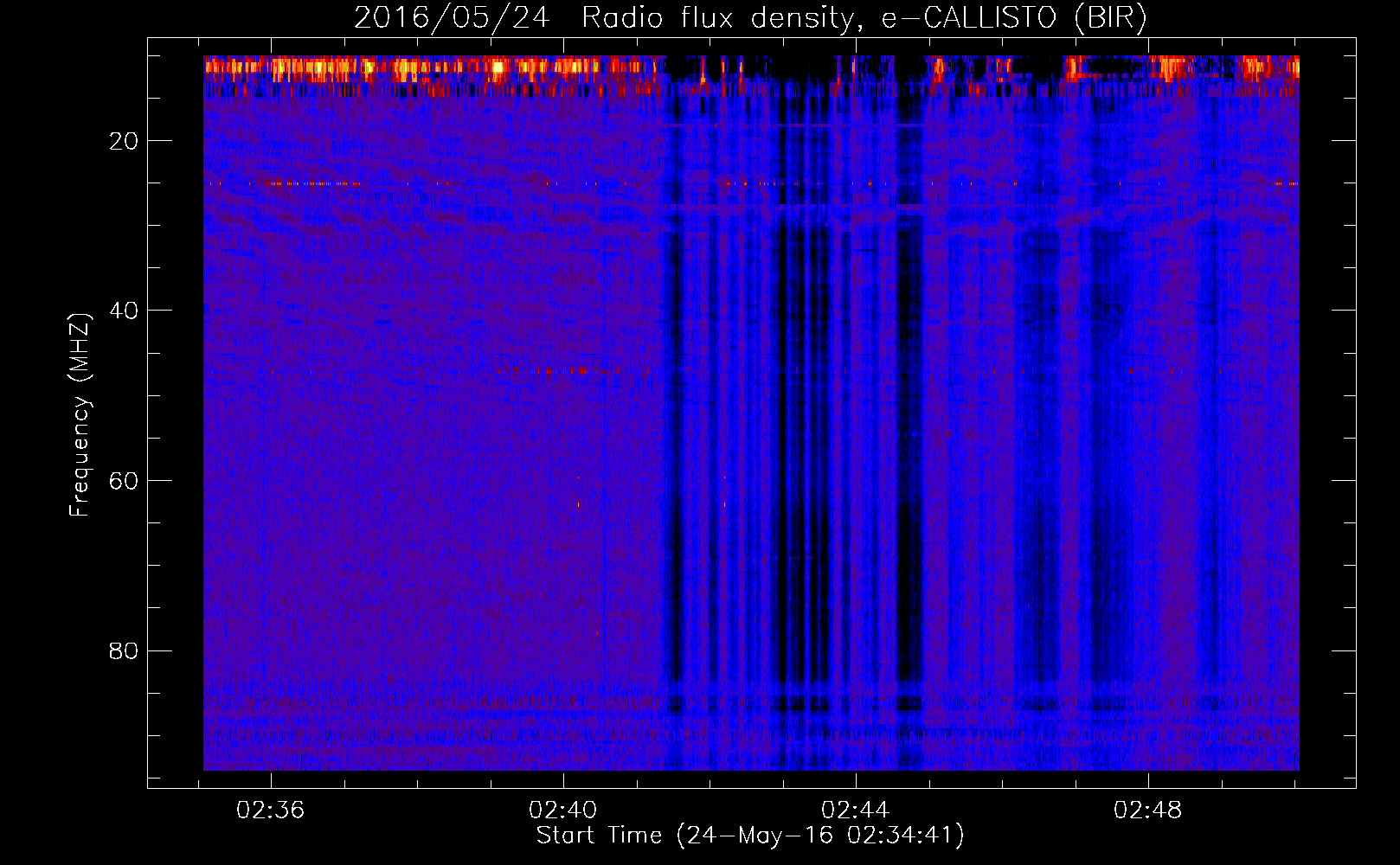Screen dimensions: 1400x865
Task: Click the plot title '2016/05/24 Radio flux density'
Action: tap(750, 18)
